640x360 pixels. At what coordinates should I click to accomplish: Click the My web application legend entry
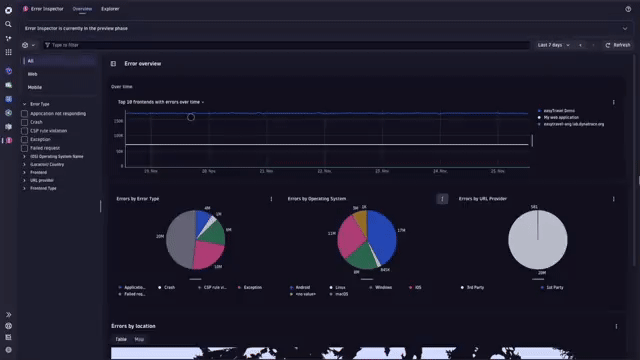[x=558, y=118]
